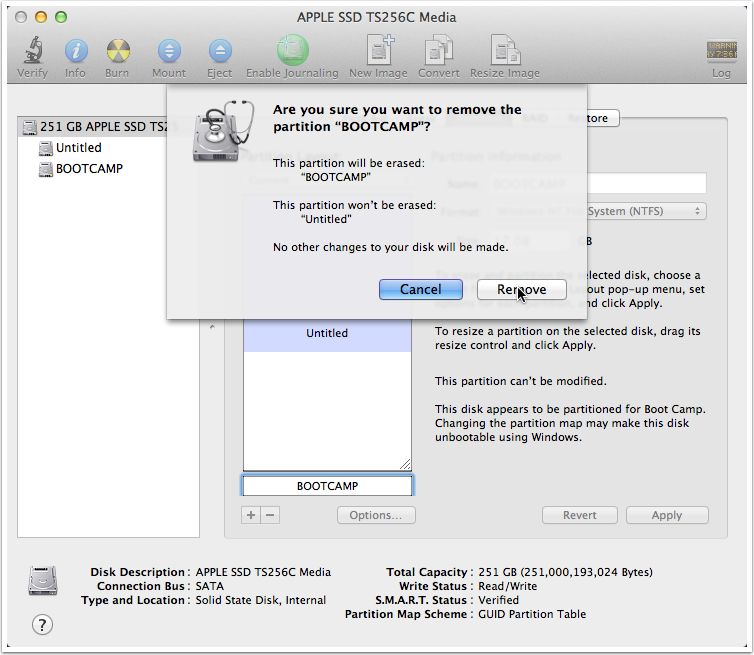This screenshot has height=655, width=754.
Task: Select the BOOTCAMP partition block in the layout
Action: click(327, 486)
